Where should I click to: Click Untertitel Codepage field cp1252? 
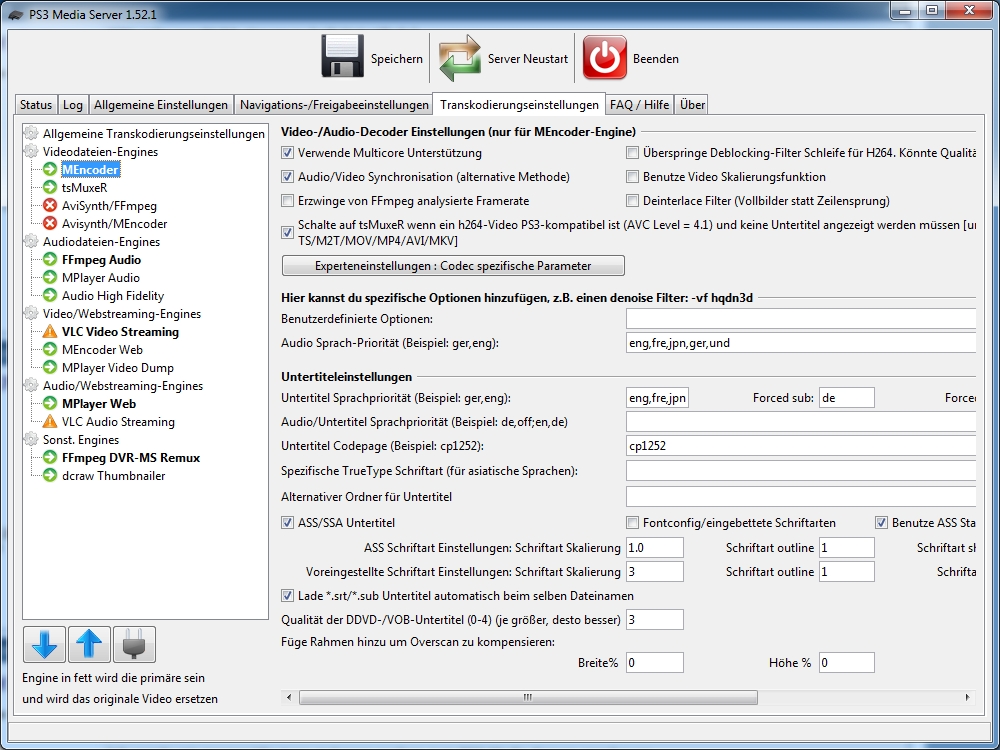(x=801, y=446)
